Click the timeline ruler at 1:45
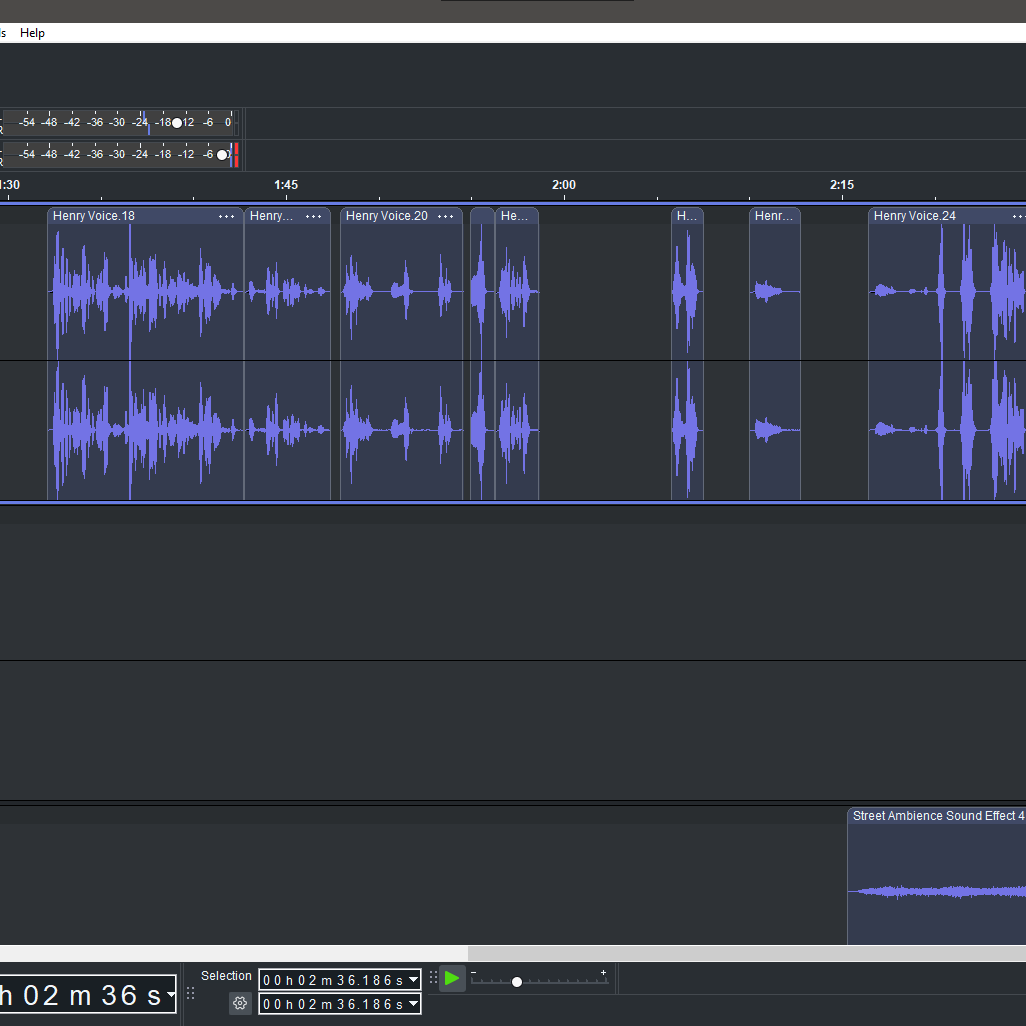This screenshot has width=1026, height=1026. tap(286, 185)
